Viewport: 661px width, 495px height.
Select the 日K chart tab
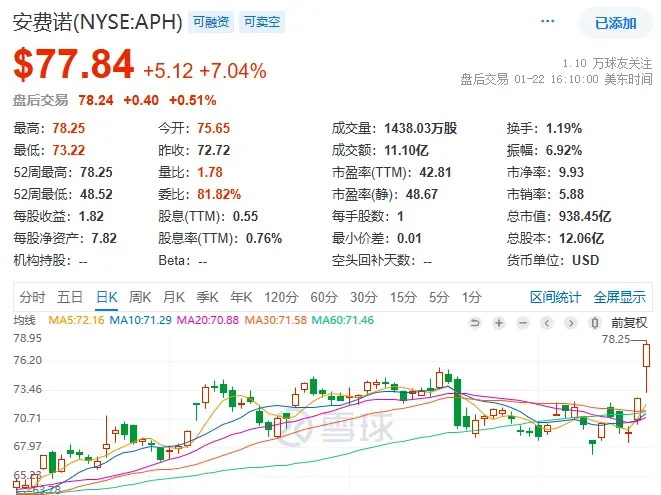[x=107, y=297]
